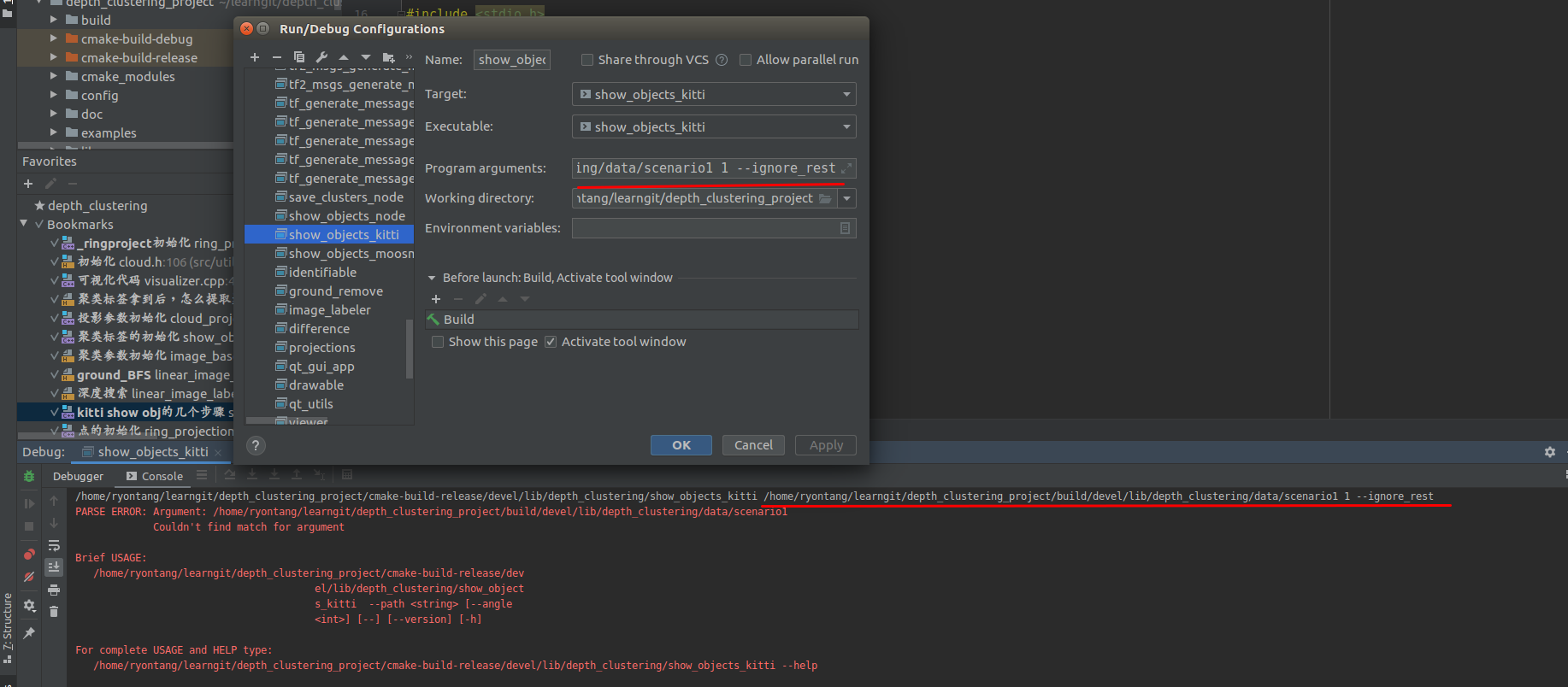
Task: Click OK in Run/Debug Configurations
Action: 681,445
